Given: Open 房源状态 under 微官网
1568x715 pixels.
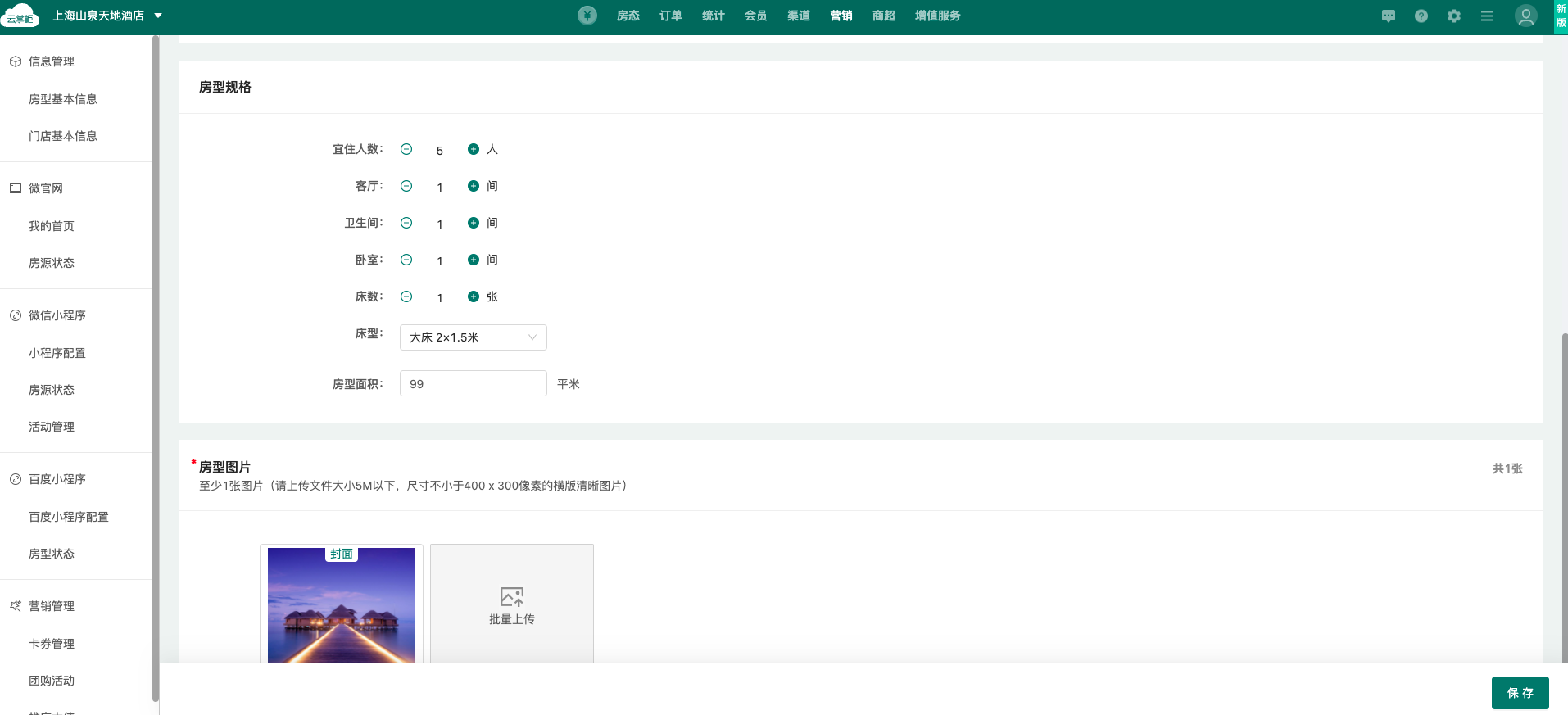Looking at the screenshot, I should pos(52,263).
